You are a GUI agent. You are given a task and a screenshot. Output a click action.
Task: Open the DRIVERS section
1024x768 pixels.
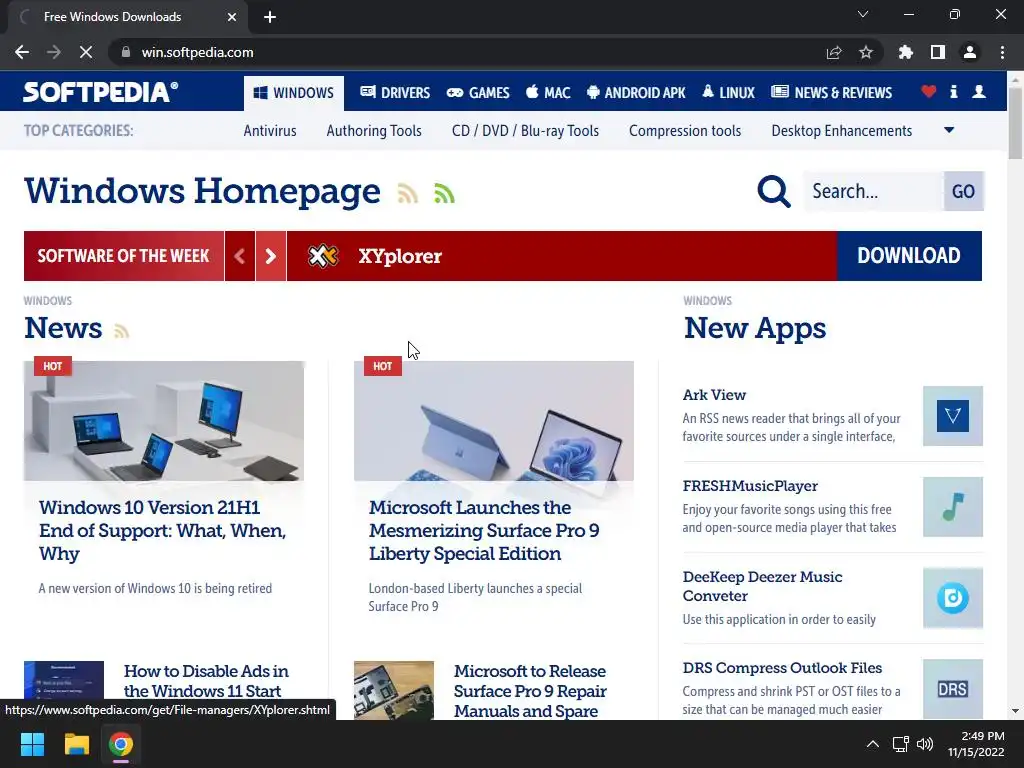pyautogui.click(x=395, y=93)
